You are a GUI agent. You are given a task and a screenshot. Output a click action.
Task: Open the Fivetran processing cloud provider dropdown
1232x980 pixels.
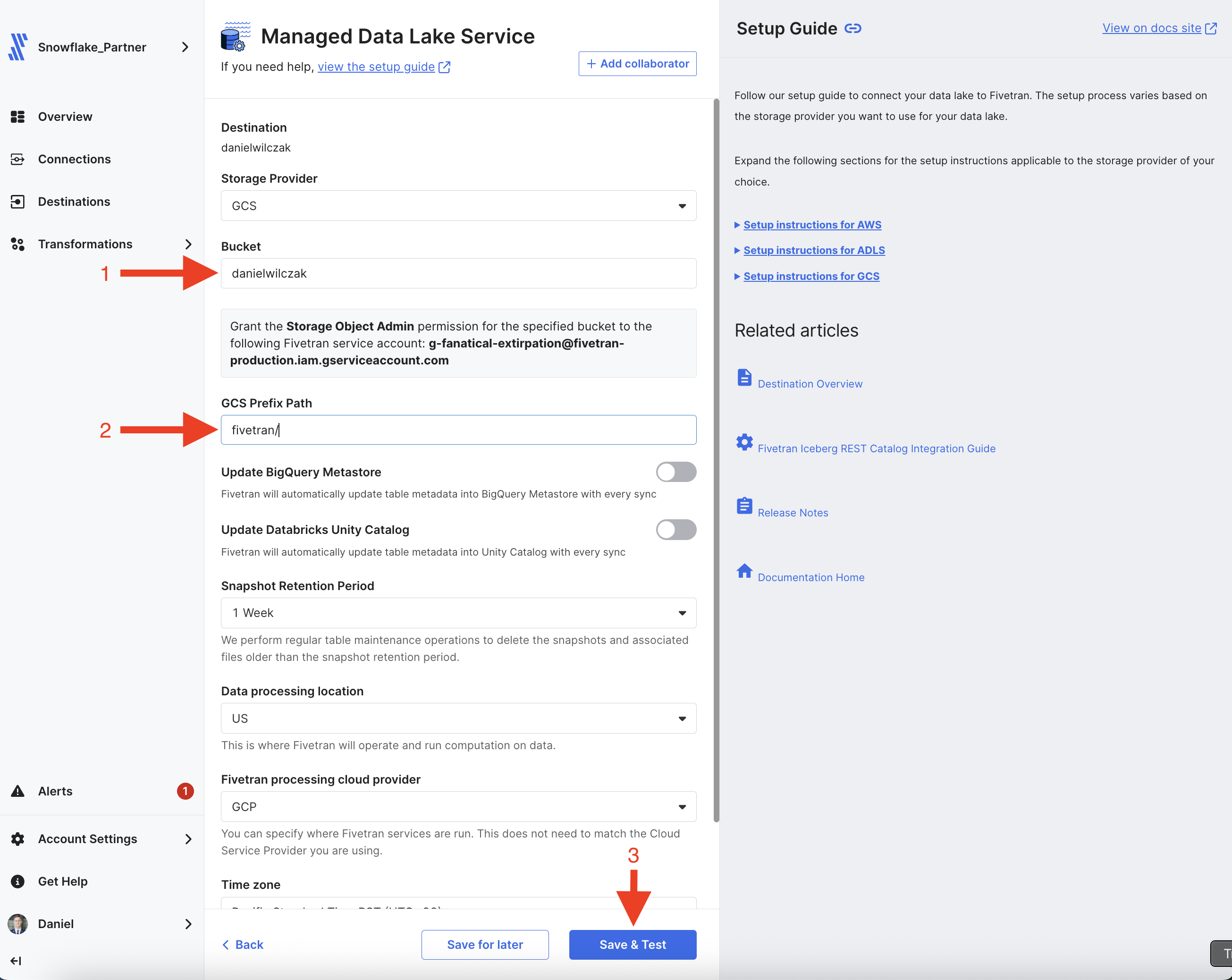tap(458, 806)
